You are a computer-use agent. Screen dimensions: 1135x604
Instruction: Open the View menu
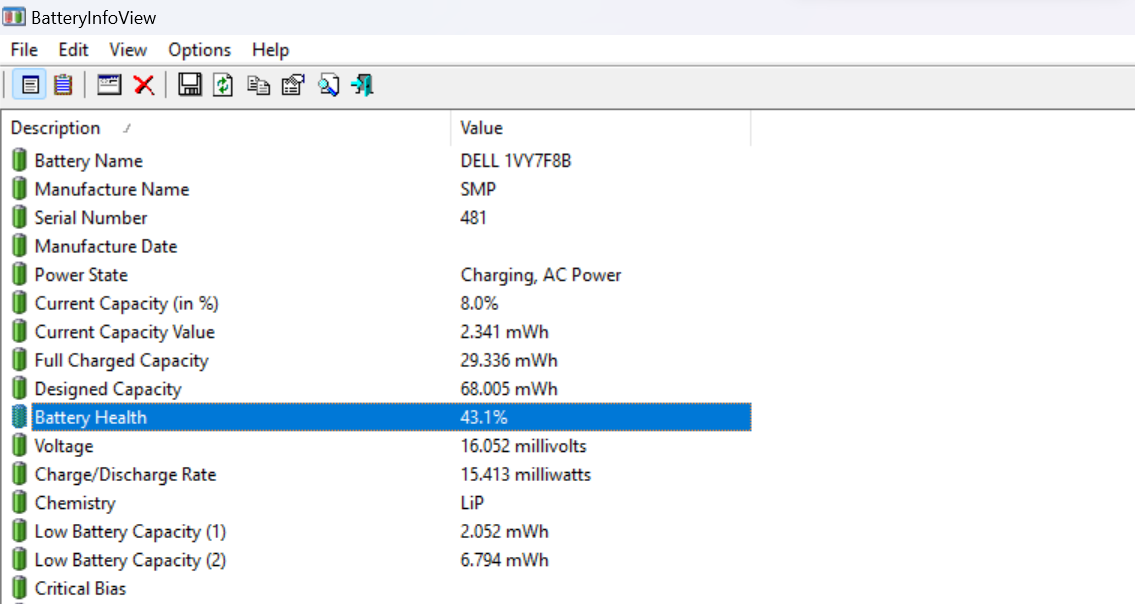pos(128,50)
